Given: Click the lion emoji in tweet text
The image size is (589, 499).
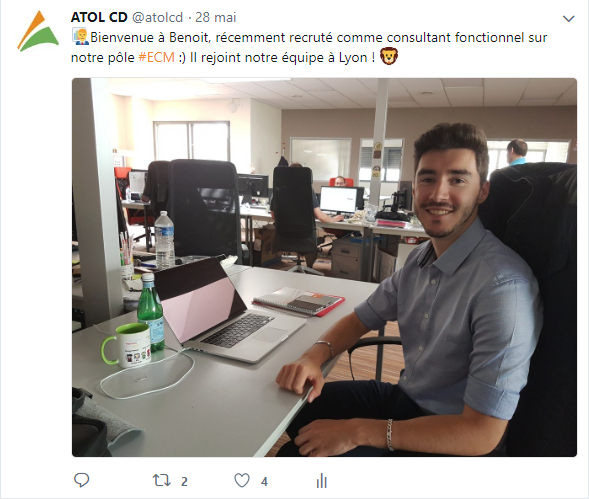Looking at the screenshot, I should tap(389, 56).
